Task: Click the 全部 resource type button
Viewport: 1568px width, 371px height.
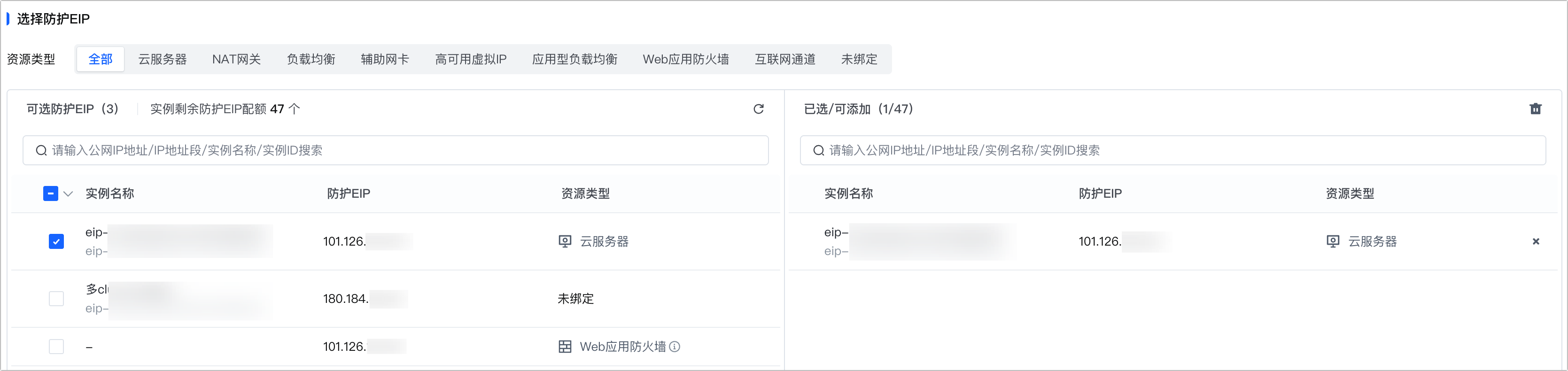Action: (x=101, y=59)
